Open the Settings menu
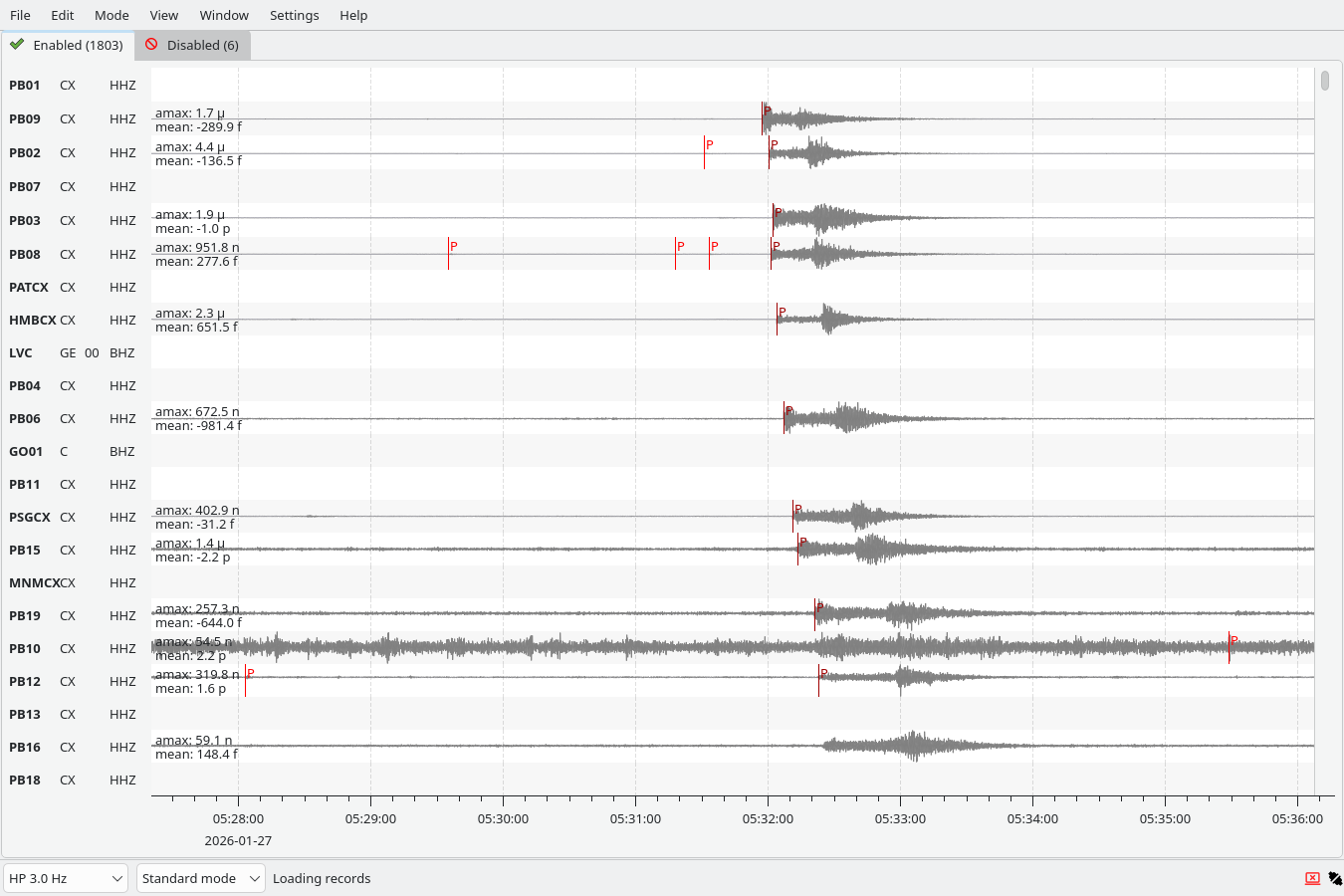The width and height of the screenshot is (1344, 896). pos(294,15)
